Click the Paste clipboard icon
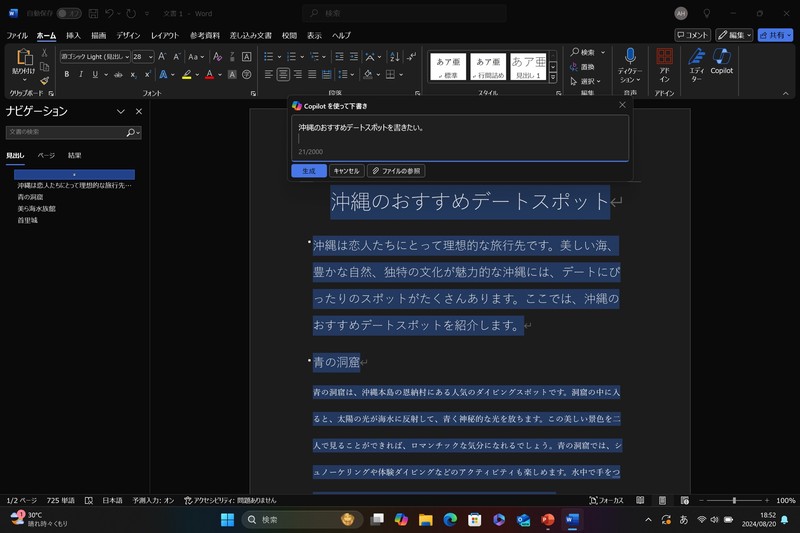 (24, 57)
